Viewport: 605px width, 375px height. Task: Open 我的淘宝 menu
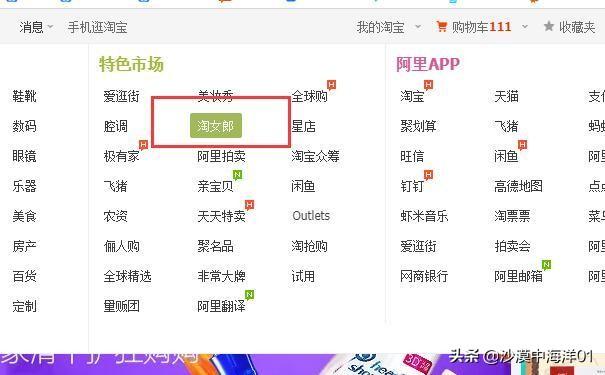point(380,27)
